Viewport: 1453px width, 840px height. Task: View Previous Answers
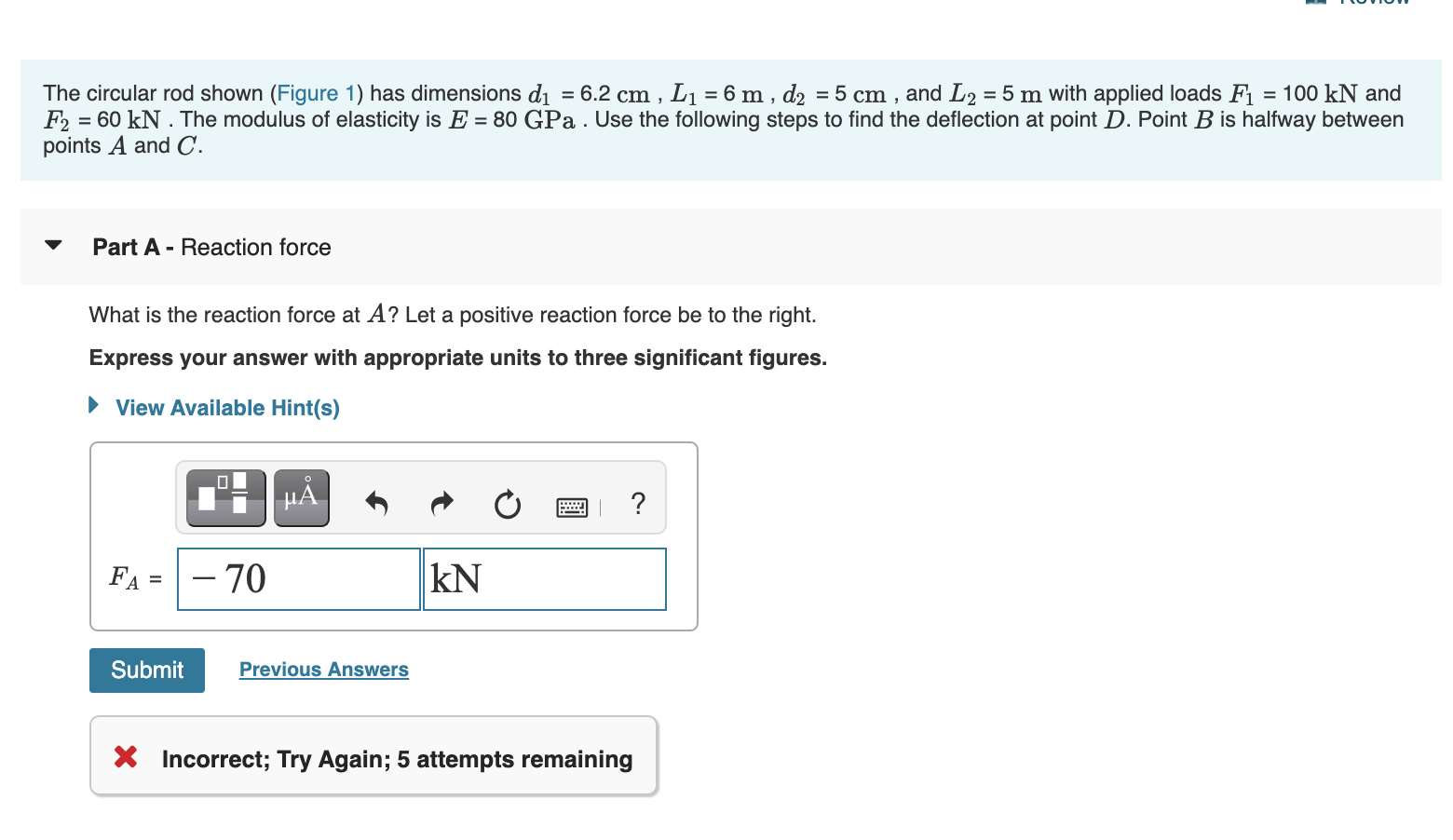pyautogui.click(x=323, y=669)
